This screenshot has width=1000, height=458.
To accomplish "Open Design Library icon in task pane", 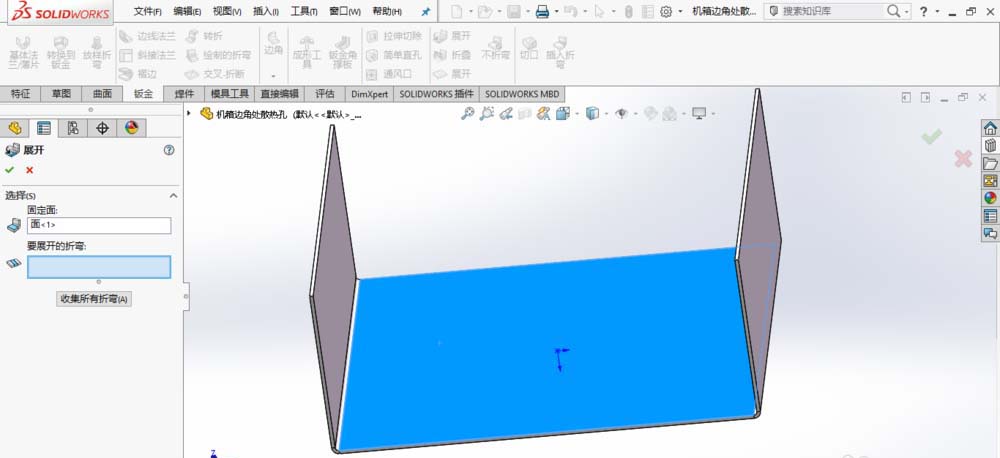I will tap(990, 145).
